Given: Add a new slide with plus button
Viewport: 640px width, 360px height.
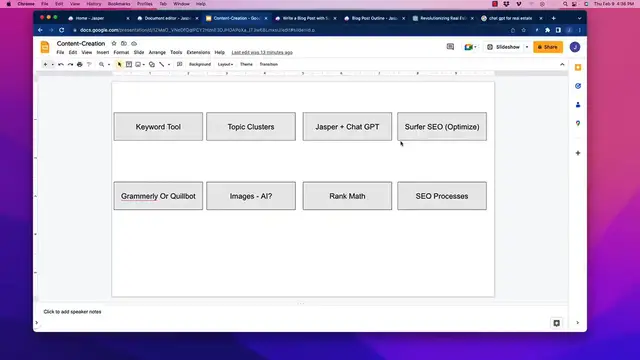Looking at the screenshot, I should click(x=45, y=64).
